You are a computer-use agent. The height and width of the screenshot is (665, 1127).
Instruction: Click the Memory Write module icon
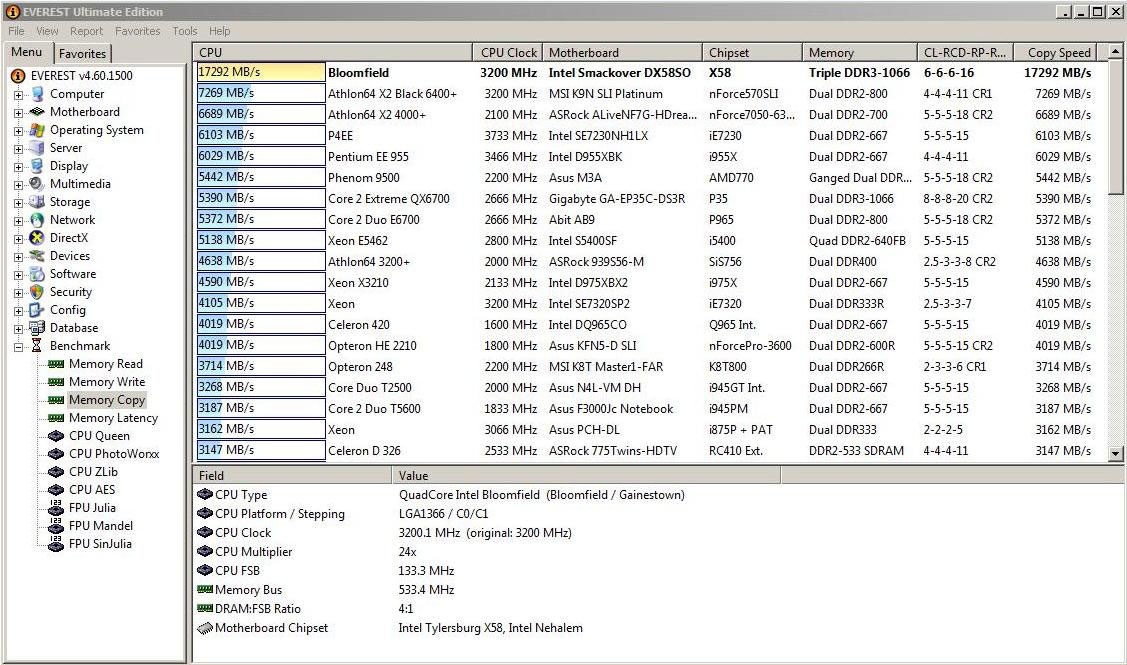(x=56, y=382)
